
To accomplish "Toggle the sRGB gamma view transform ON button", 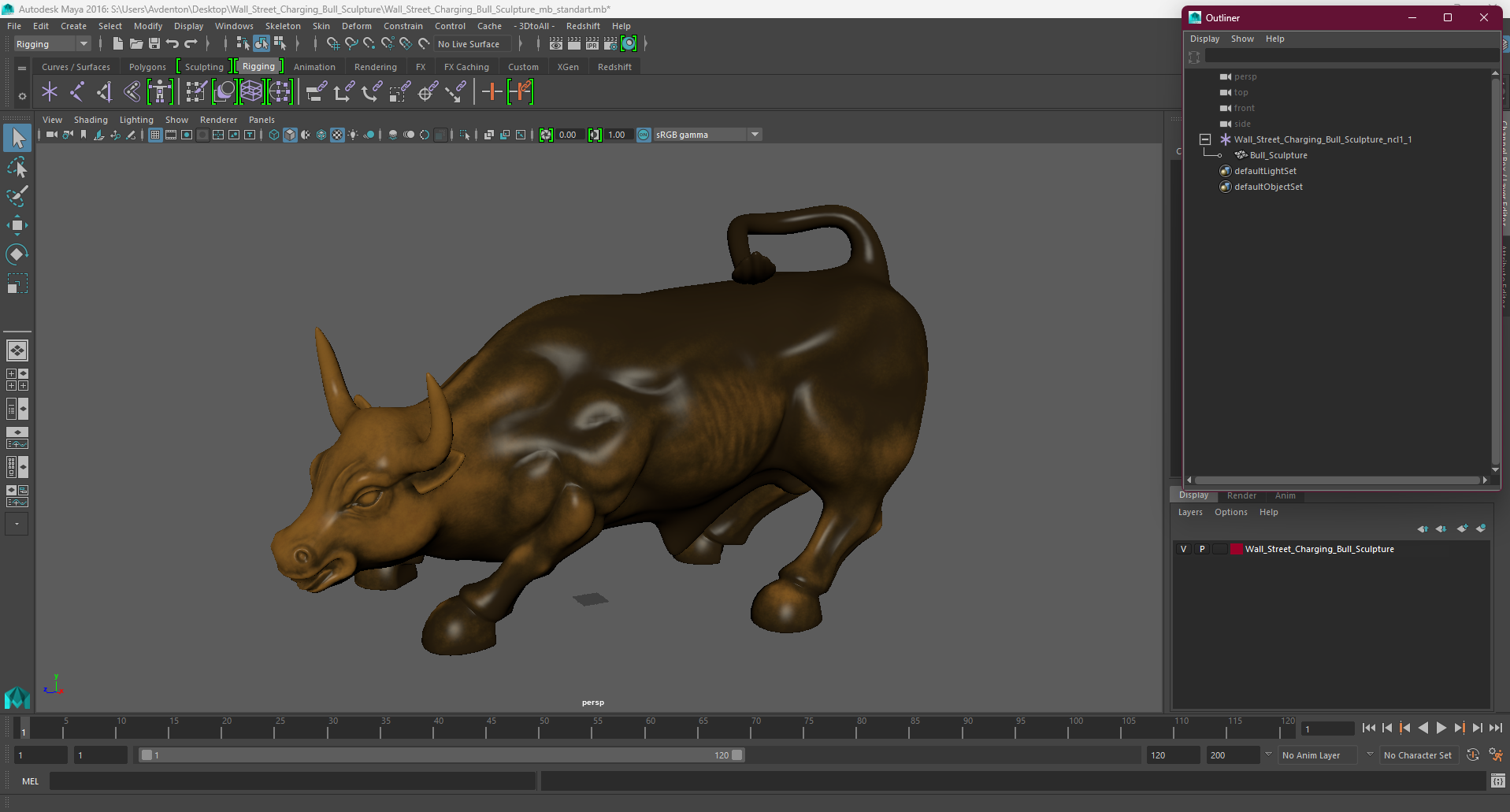I will 644,135.
